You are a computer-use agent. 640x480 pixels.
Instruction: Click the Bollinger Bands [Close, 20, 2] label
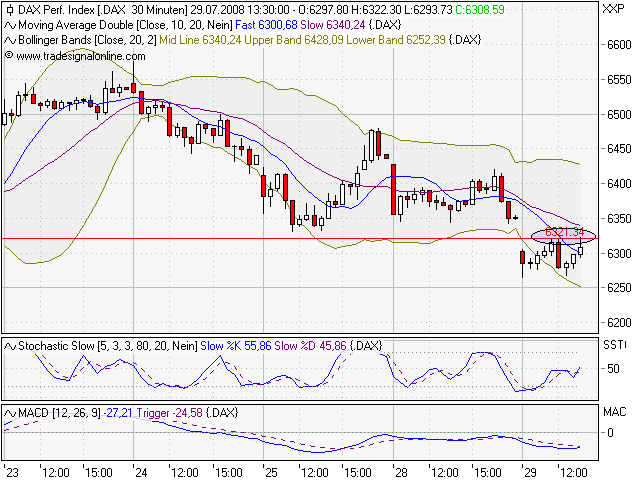pyautogui.click(x=87, y=40)
